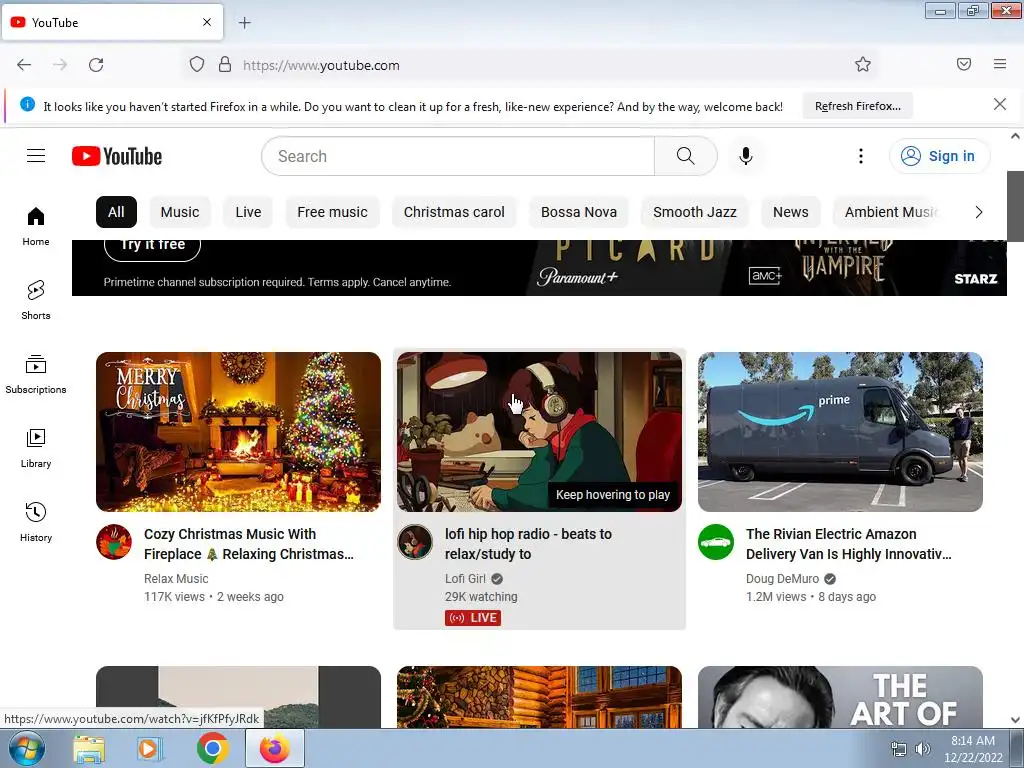Click volume speaker in system tray
The width and height of the screenshot is (1024, 768).
[x=922, y=750]
